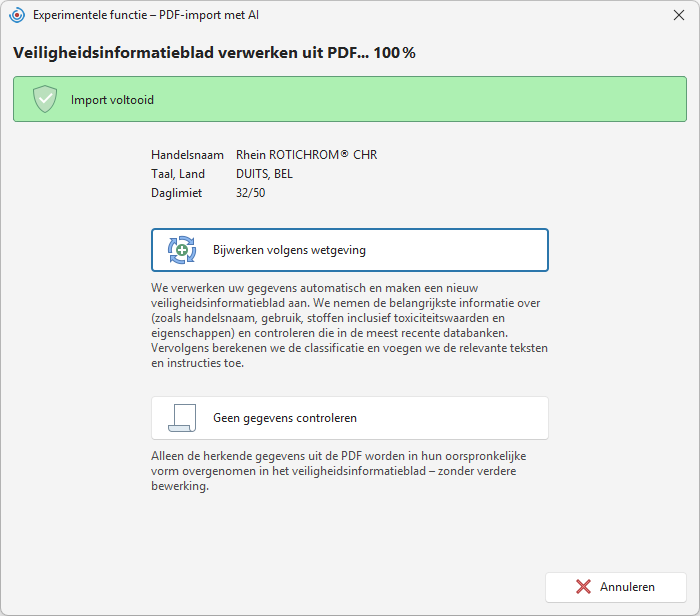Click the Bijwerken volgens wetgeving button
700x616 pixels.
click(x=350, y=250)
